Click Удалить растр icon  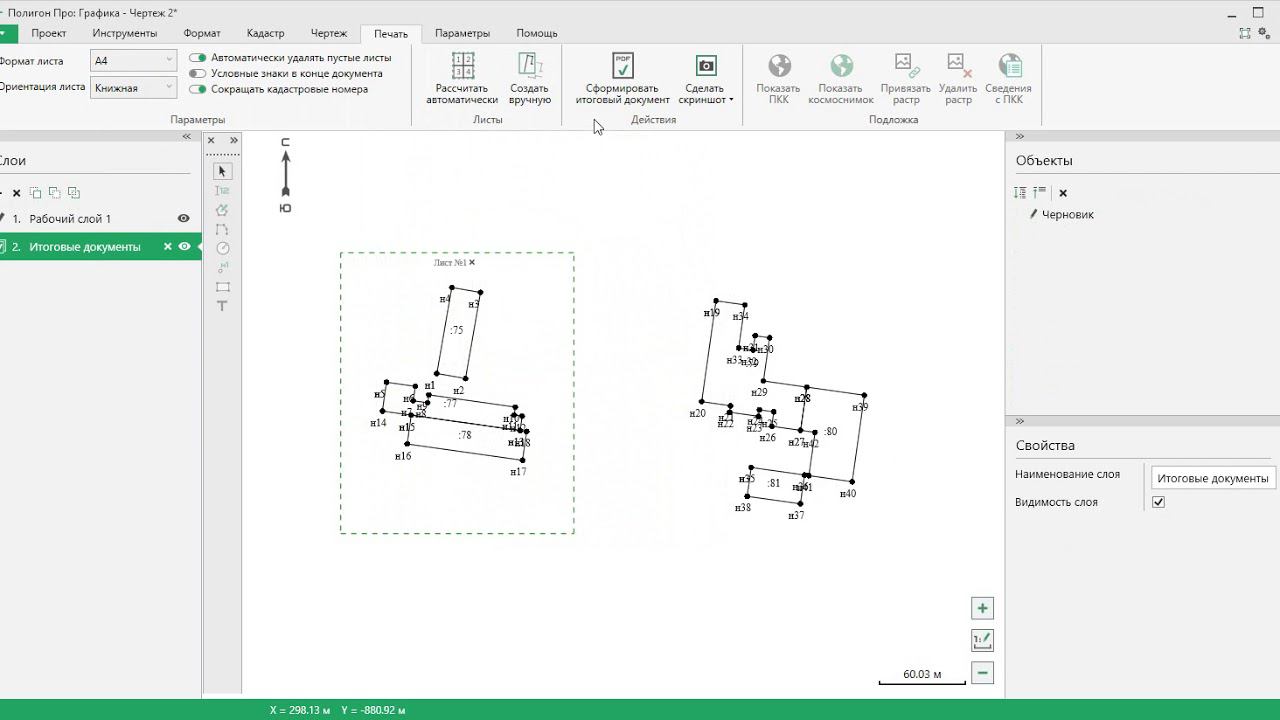958,66
